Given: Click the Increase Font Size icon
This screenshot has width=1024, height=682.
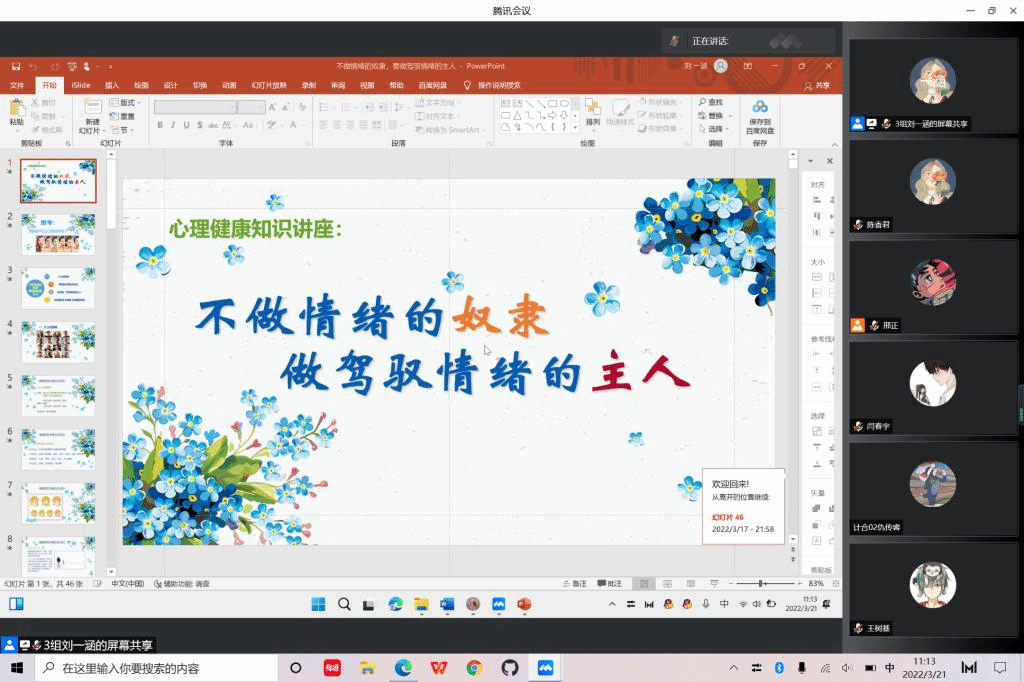Looking at the screenshot, I should 272,107.
